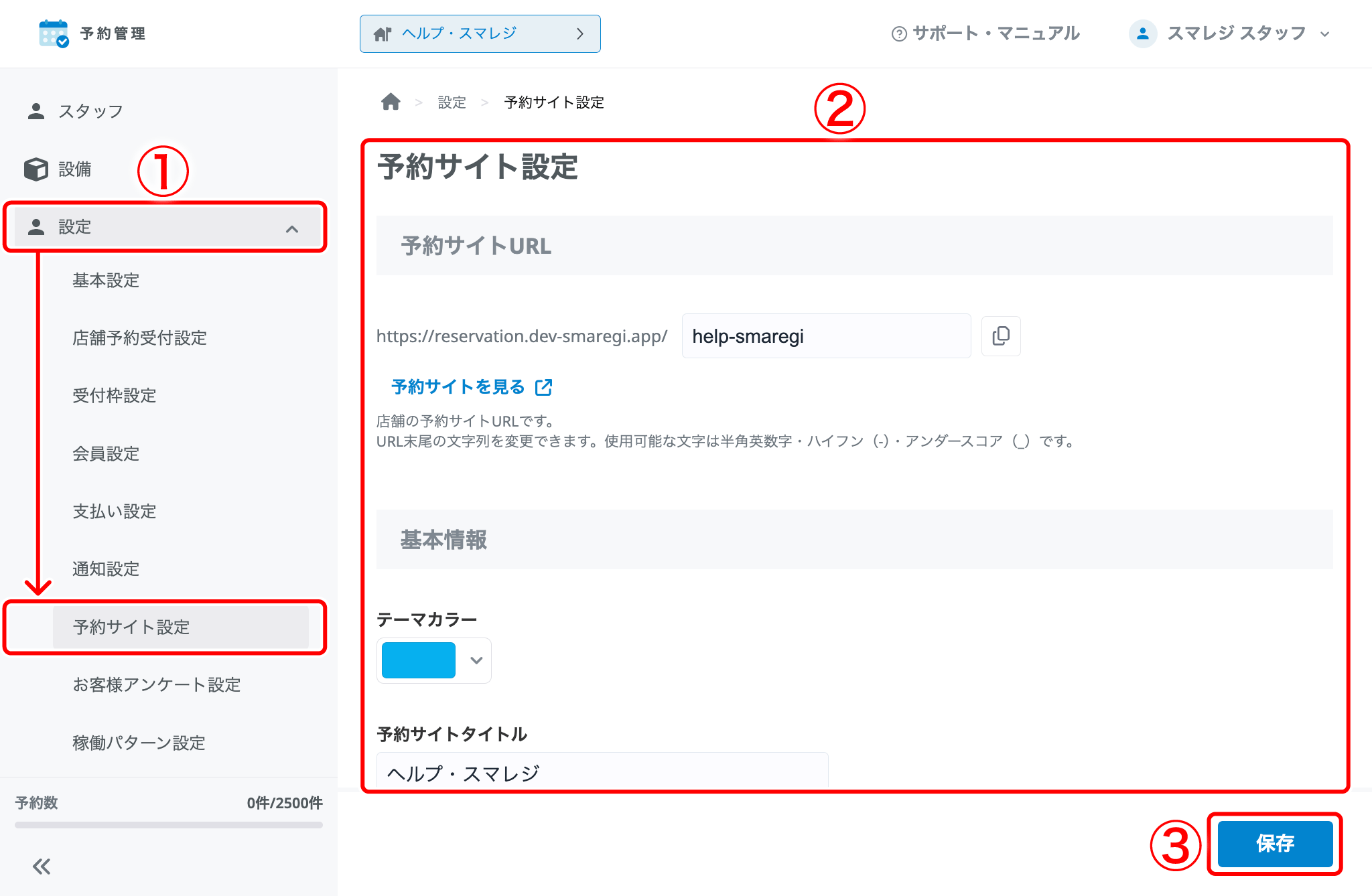Open the テーマカラー dropdown arrow
1372x896 pixels.
[x=476, y=660]
